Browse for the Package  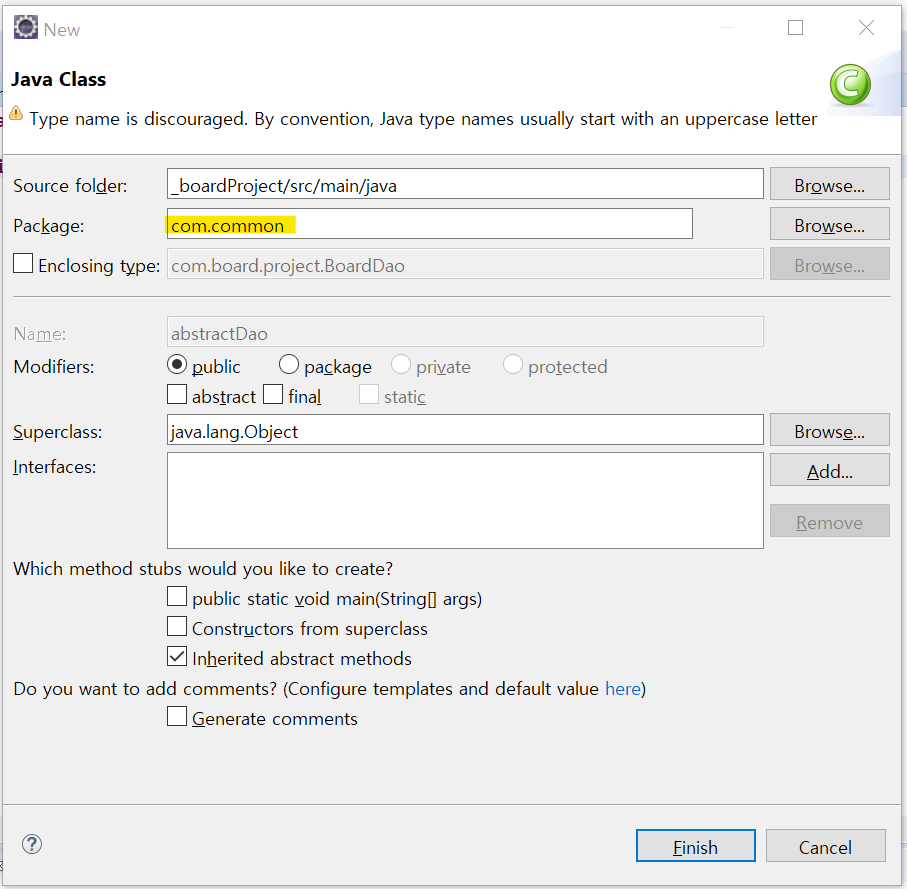point(829,224)
